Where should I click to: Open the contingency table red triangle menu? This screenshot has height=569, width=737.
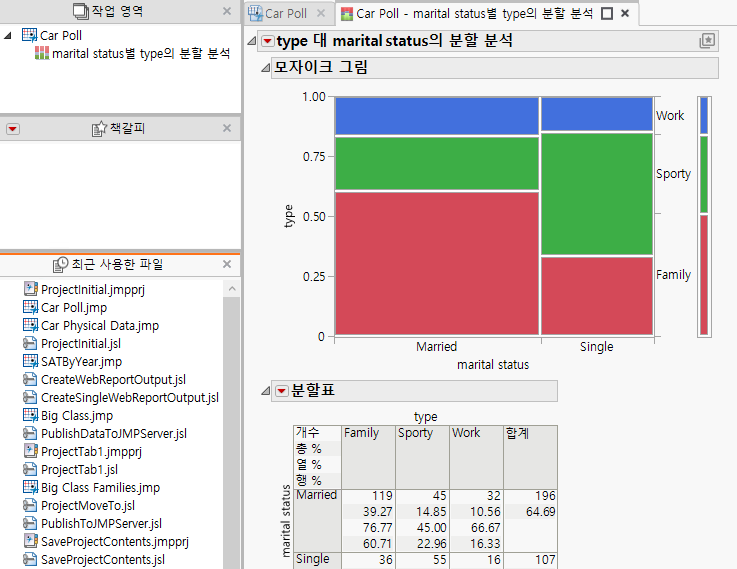click(282, 391)
